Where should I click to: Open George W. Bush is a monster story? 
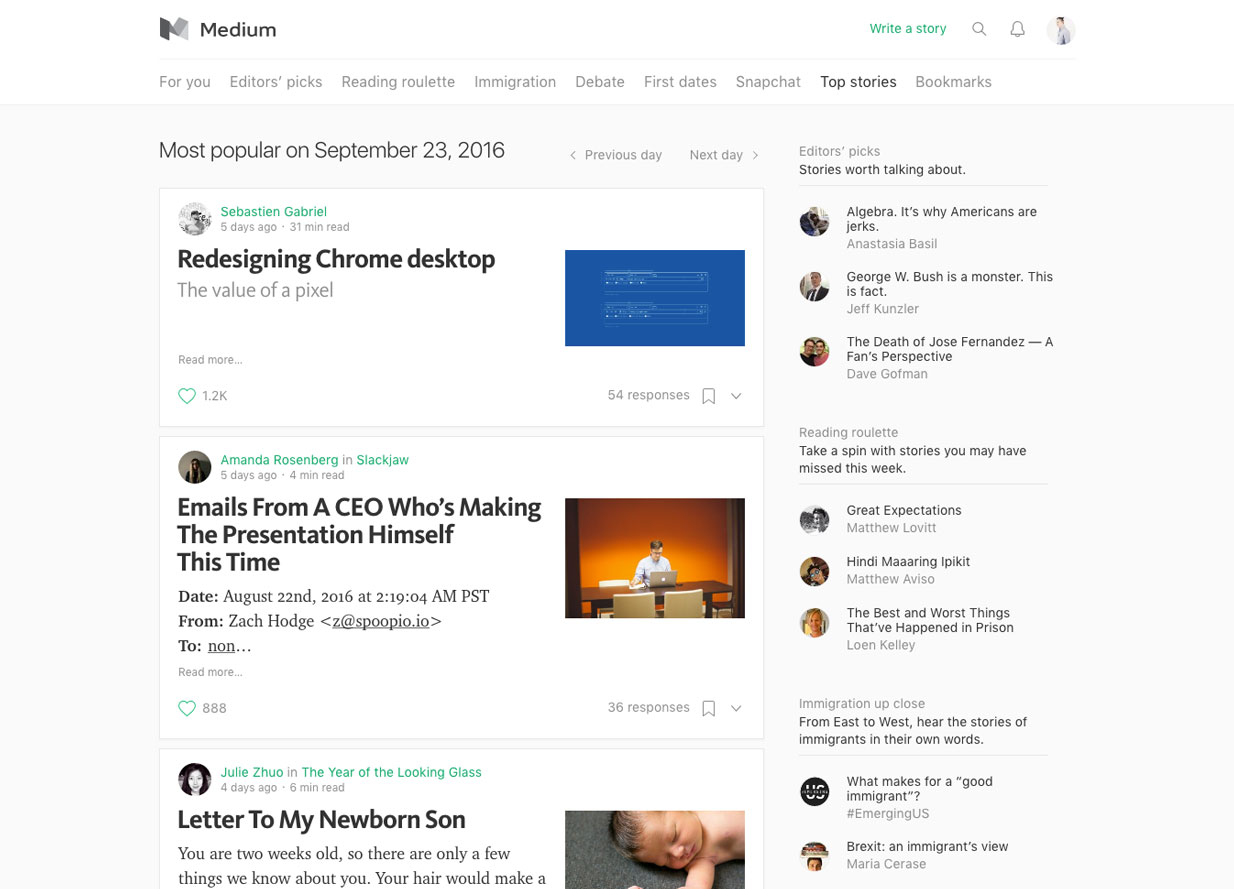click(950, 284)
